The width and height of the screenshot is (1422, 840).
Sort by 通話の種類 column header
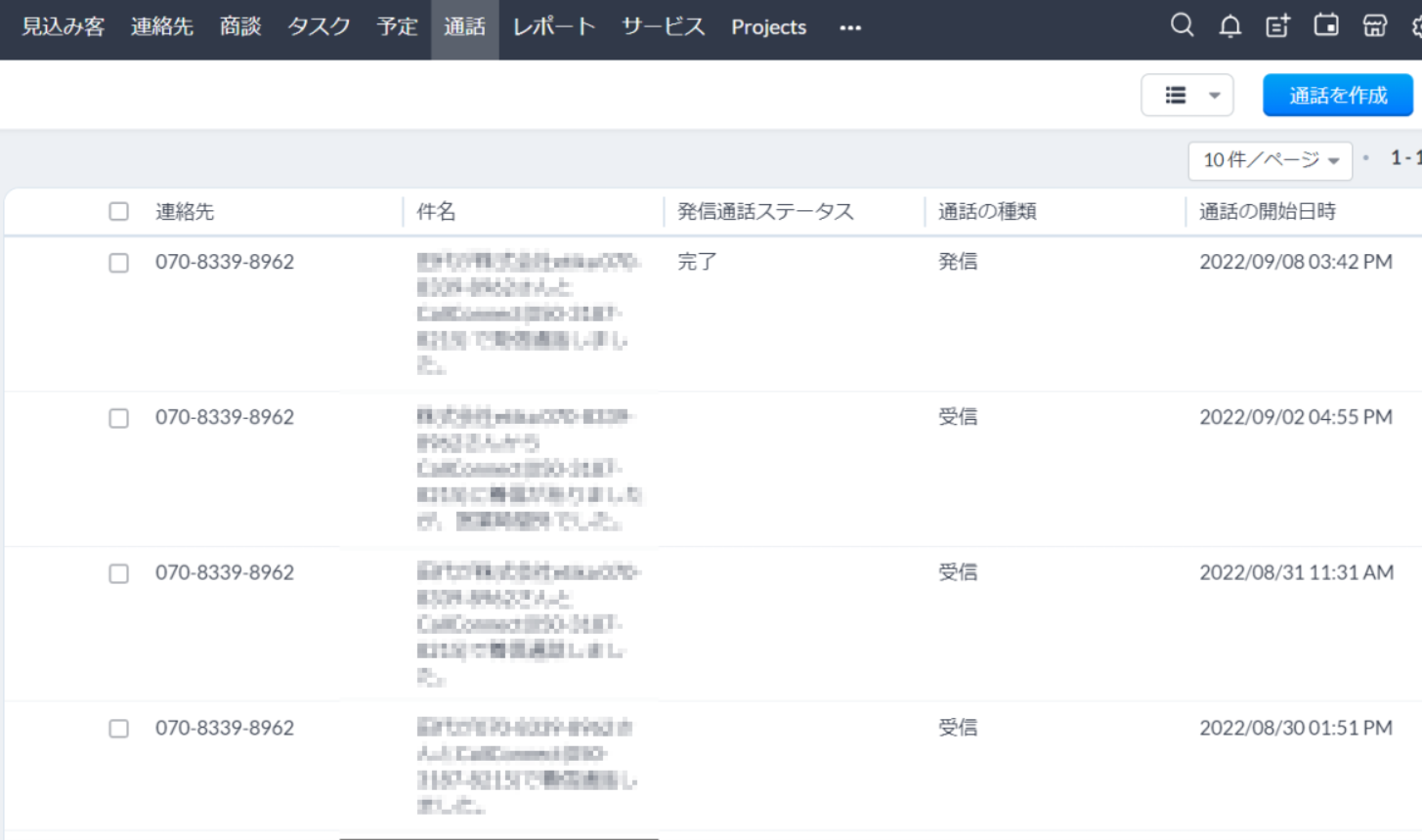tap(987, 211)
